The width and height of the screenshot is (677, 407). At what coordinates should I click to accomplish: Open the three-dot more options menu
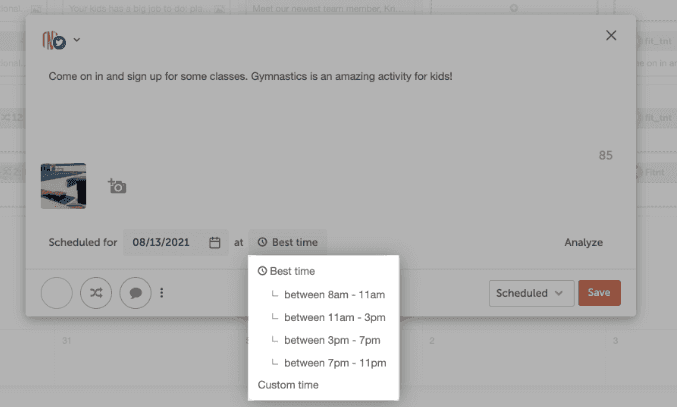[x=161, y=293]
